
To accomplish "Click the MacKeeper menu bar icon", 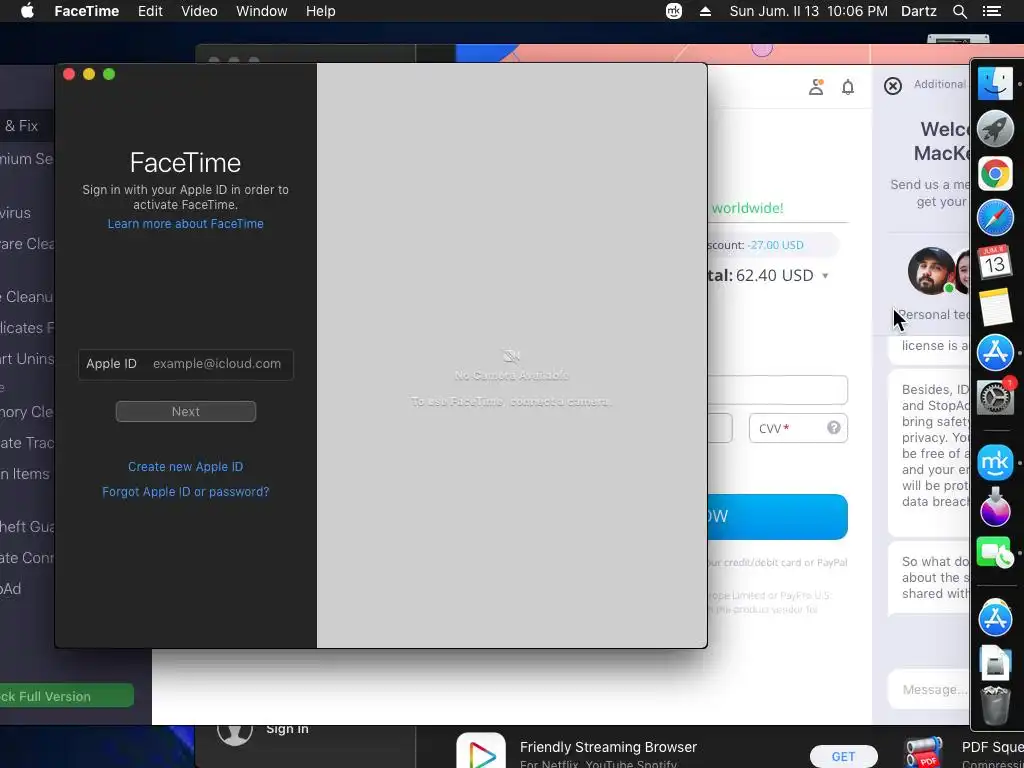I will (673, 11).
